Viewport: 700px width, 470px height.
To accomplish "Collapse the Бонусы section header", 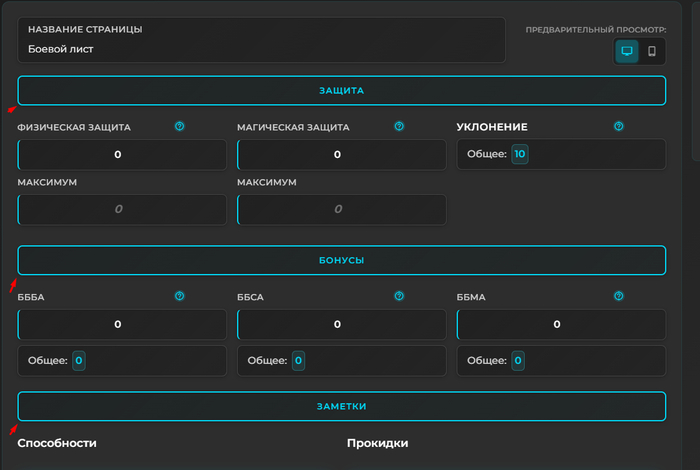I will point(341,260).
